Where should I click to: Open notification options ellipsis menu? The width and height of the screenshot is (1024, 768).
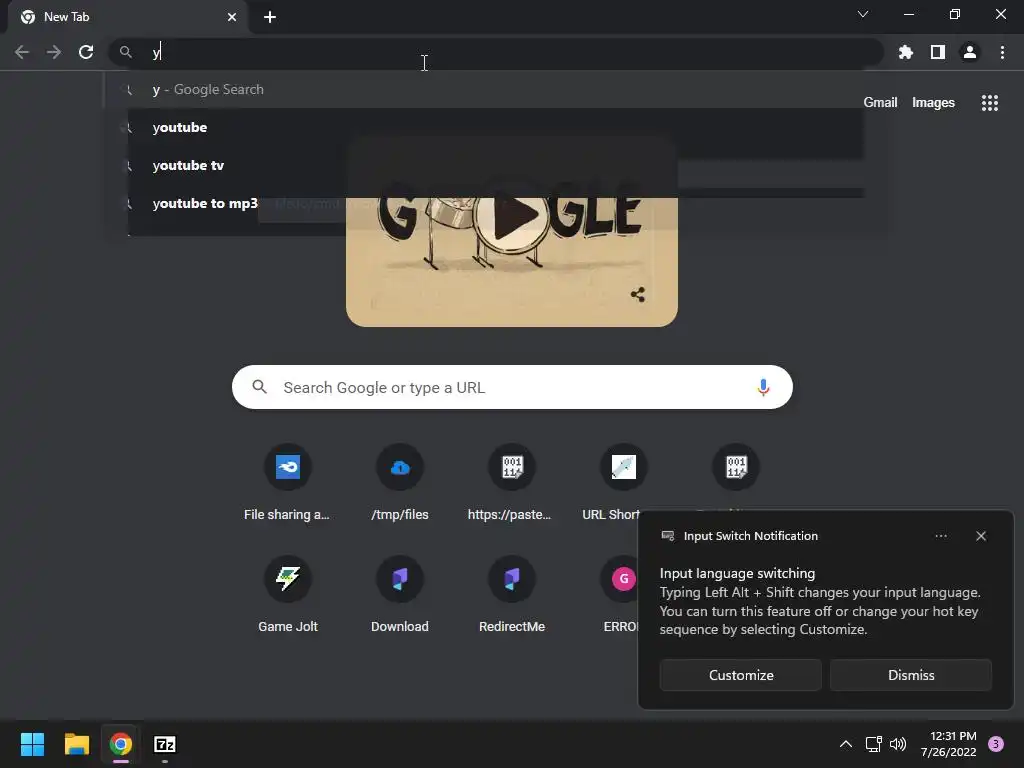click(941, 536)
